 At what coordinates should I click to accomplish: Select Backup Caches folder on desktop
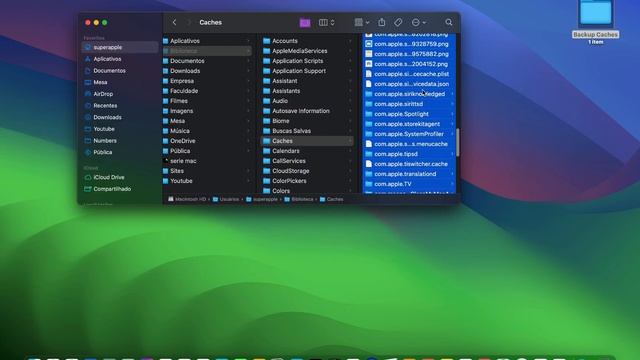(595, 21)
